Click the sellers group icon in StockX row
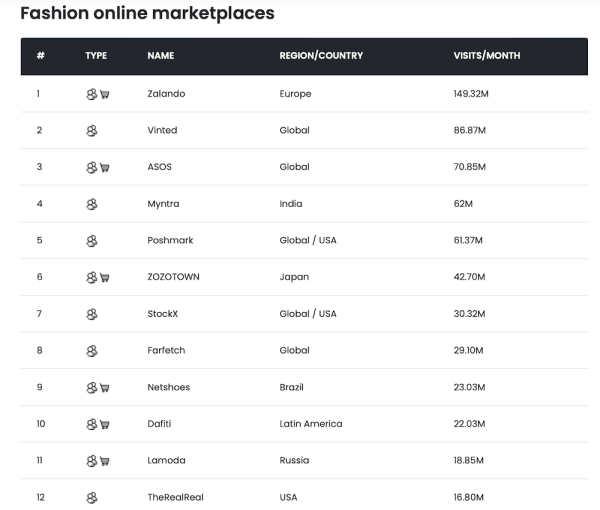 [92, 314]
